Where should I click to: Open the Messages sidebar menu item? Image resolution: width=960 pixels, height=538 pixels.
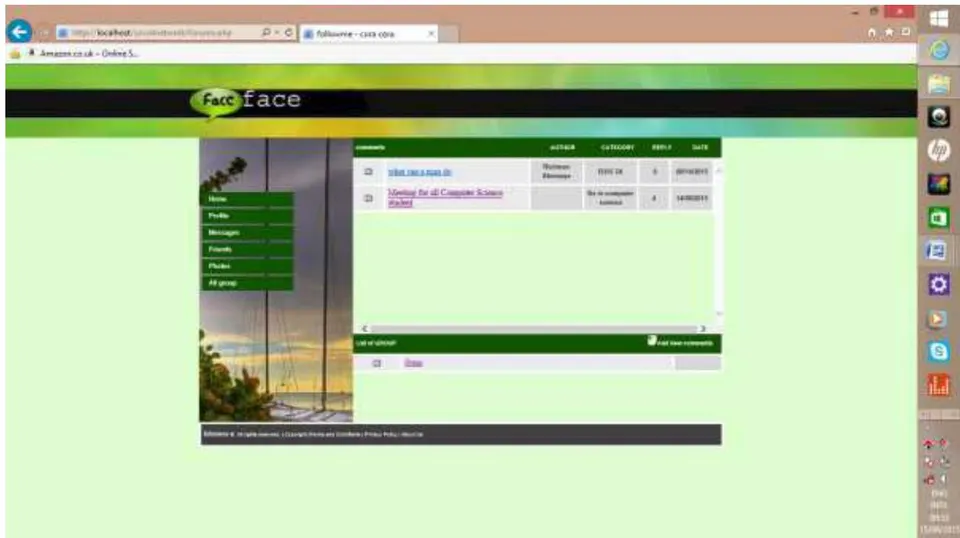point(247,233)
